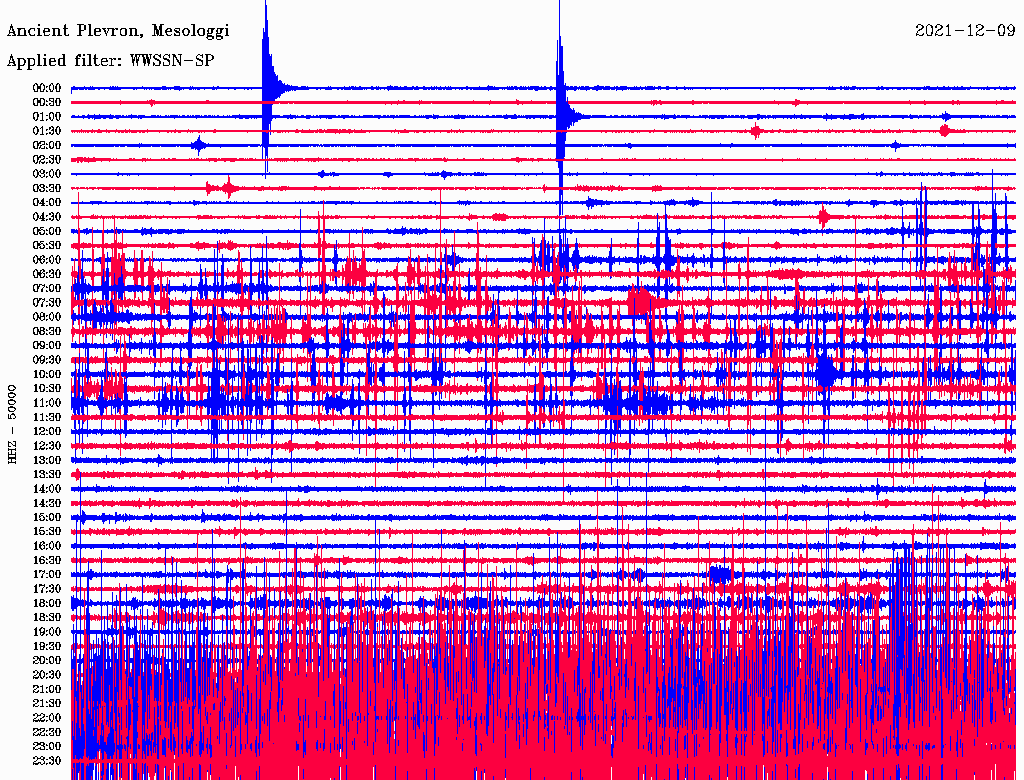Select the 02:00 time label
Viewport: 1024px width, 780px height.
[47, 146]
